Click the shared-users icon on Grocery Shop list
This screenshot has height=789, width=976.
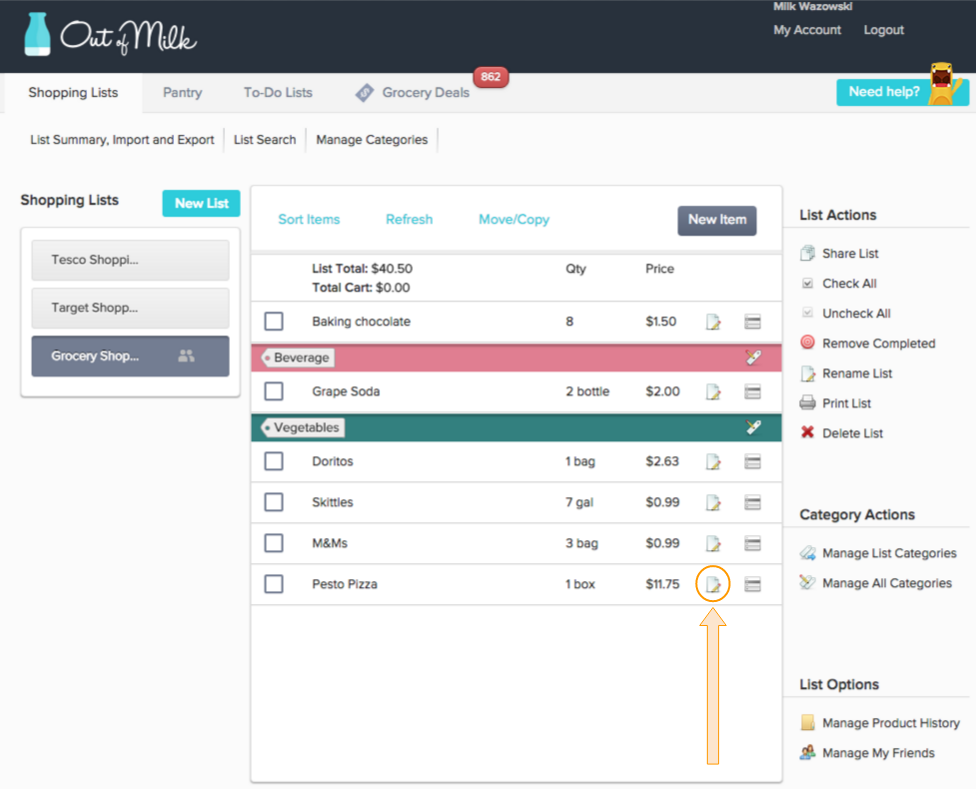click(186, 356)
